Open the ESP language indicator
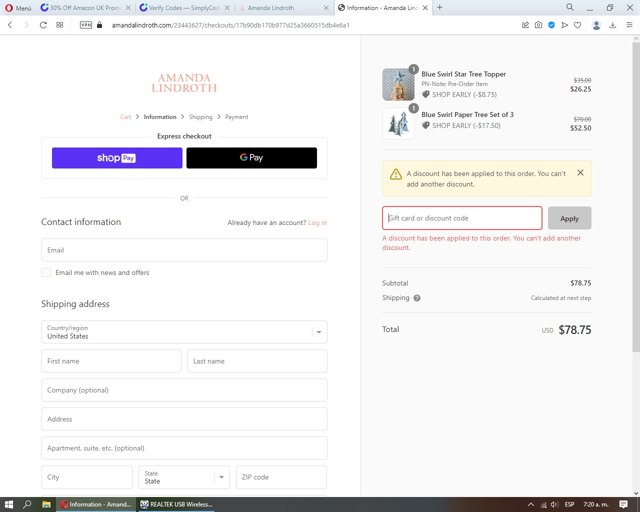 pyautogui.click(x=569, y=504)
